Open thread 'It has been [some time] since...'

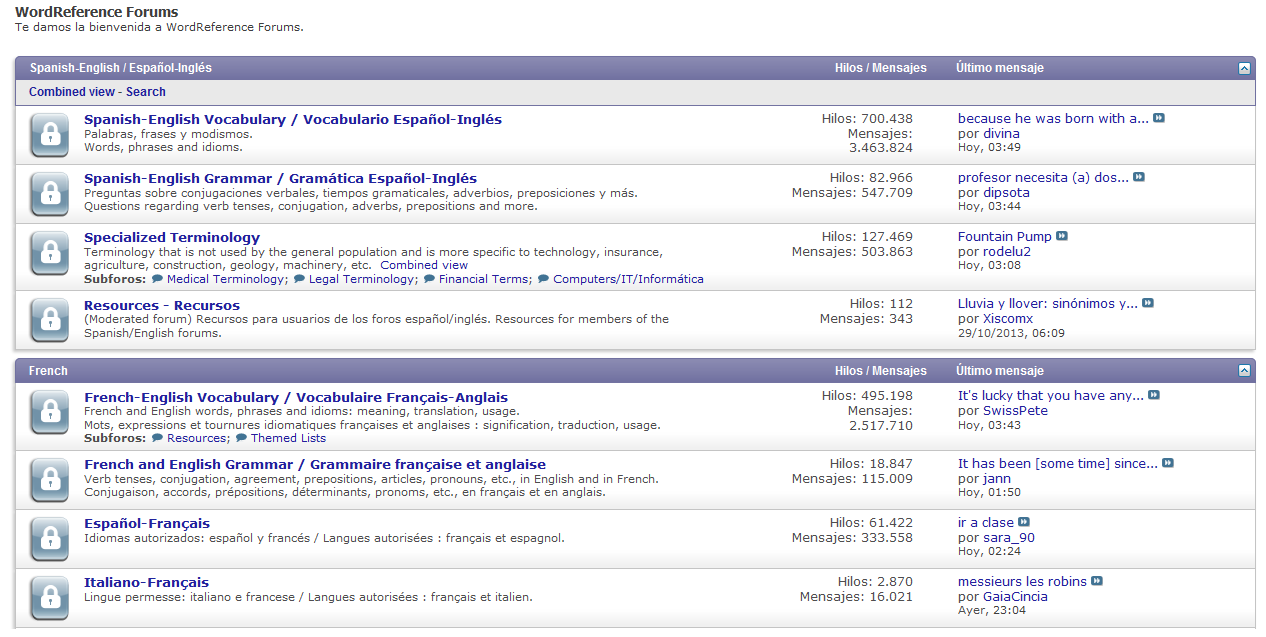[1058, 464]
